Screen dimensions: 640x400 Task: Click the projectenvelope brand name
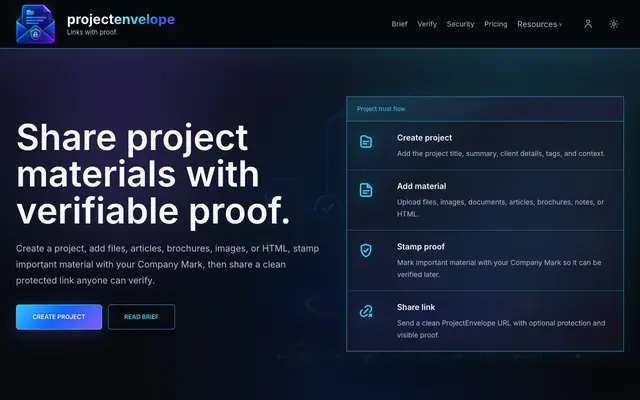click(x=121, y=19)
